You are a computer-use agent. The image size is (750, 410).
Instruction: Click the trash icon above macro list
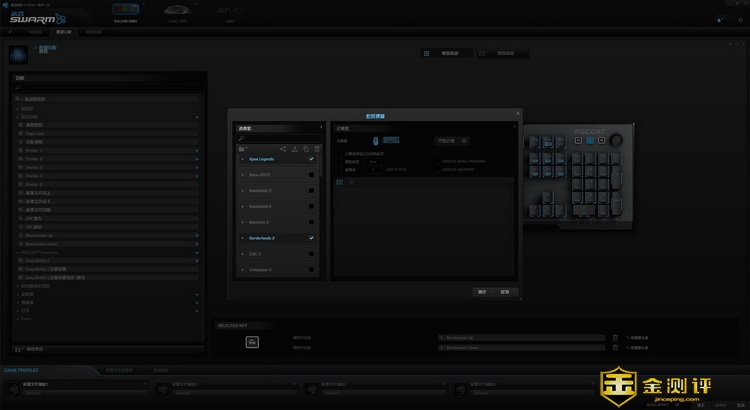coord(316,149)
